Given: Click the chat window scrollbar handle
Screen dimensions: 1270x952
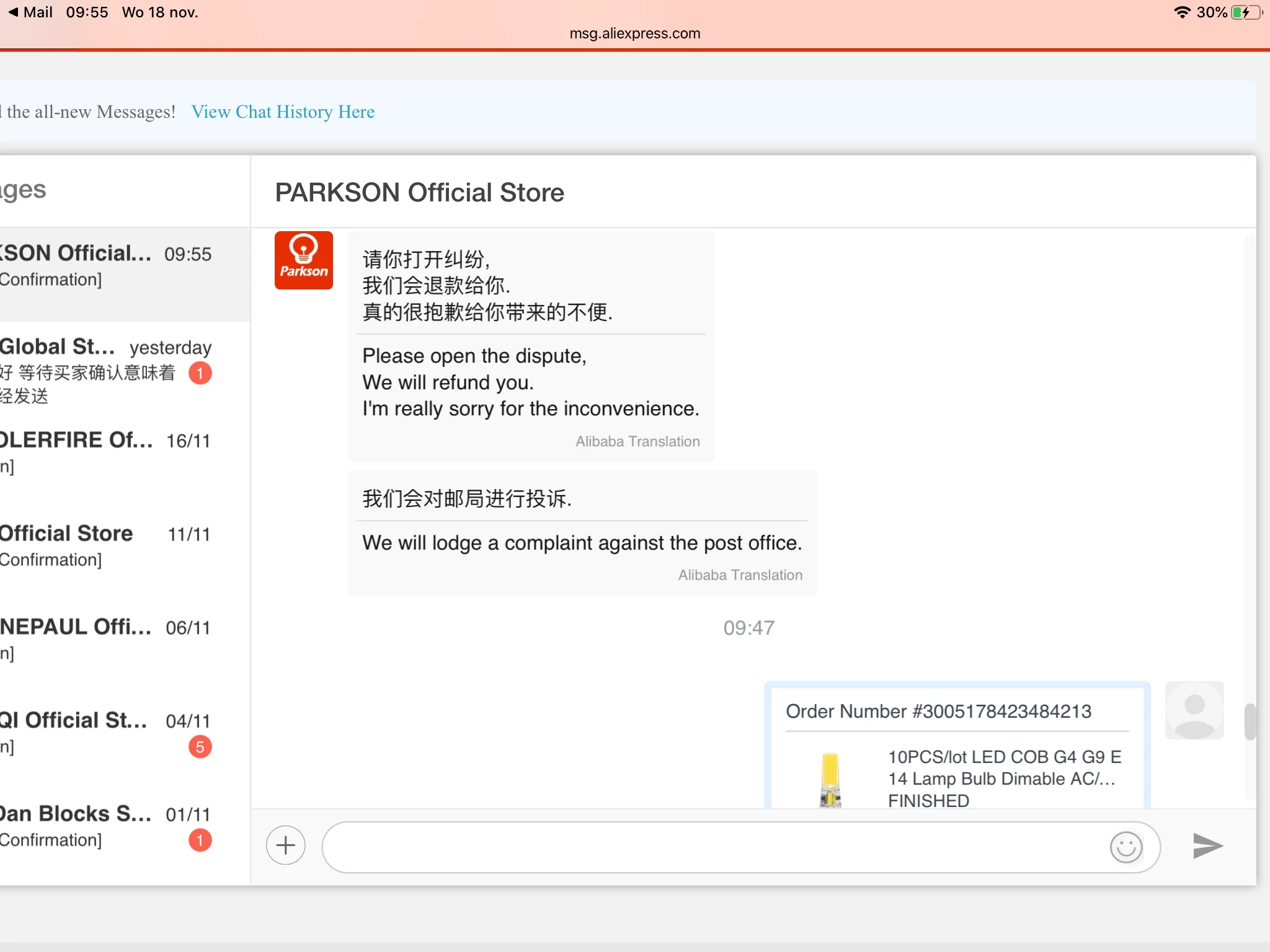Looking at the screenshot, I should click(1250, 721).
